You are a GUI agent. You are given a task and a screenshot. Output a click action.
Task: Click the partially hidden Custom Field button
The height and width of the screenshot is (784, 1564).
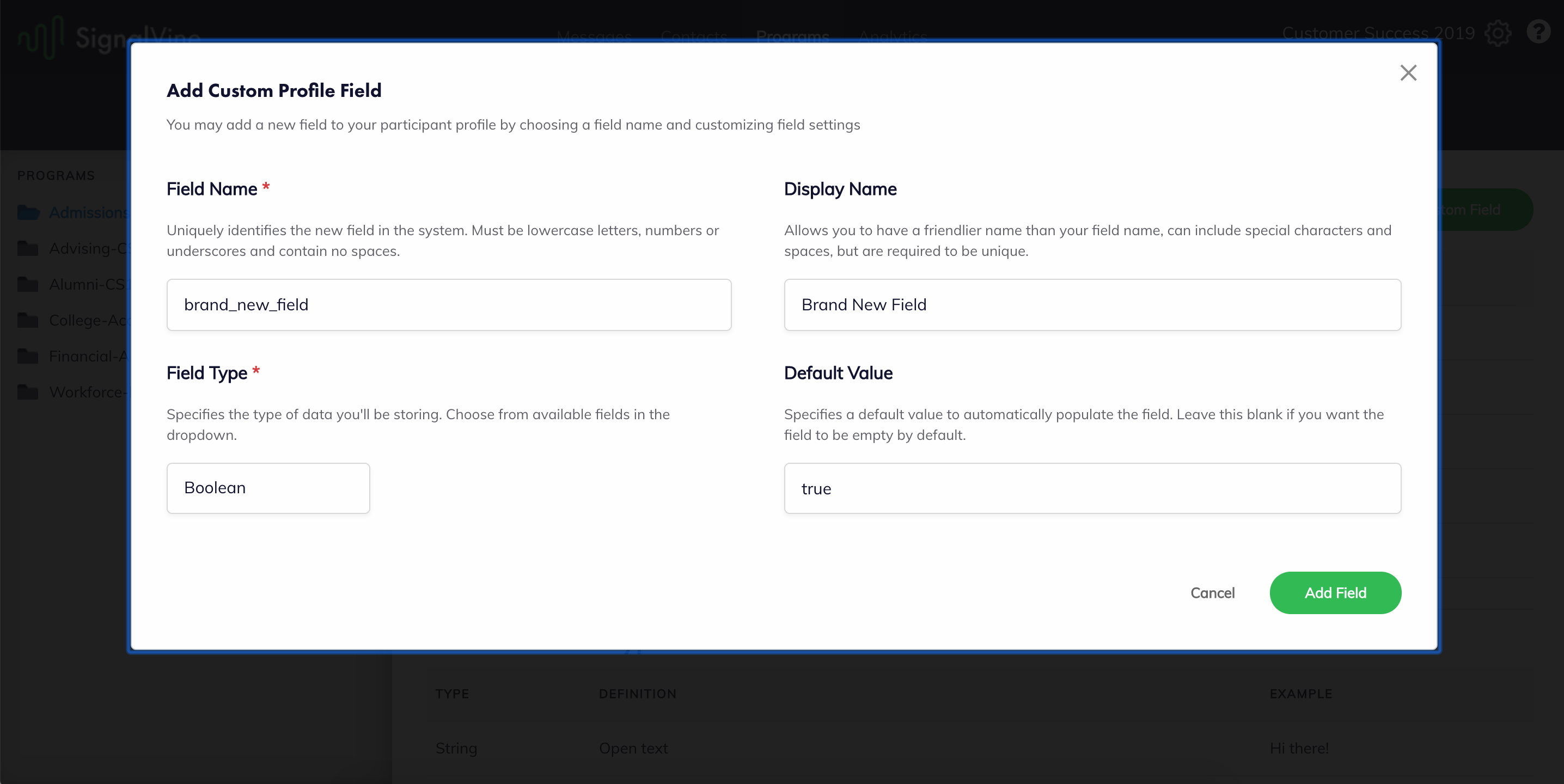[1486, 210]
